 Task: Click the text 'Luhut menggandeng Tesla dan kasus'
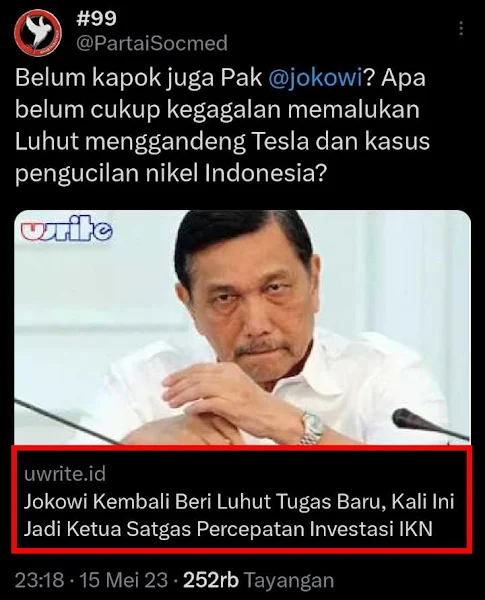click(222, 141)
